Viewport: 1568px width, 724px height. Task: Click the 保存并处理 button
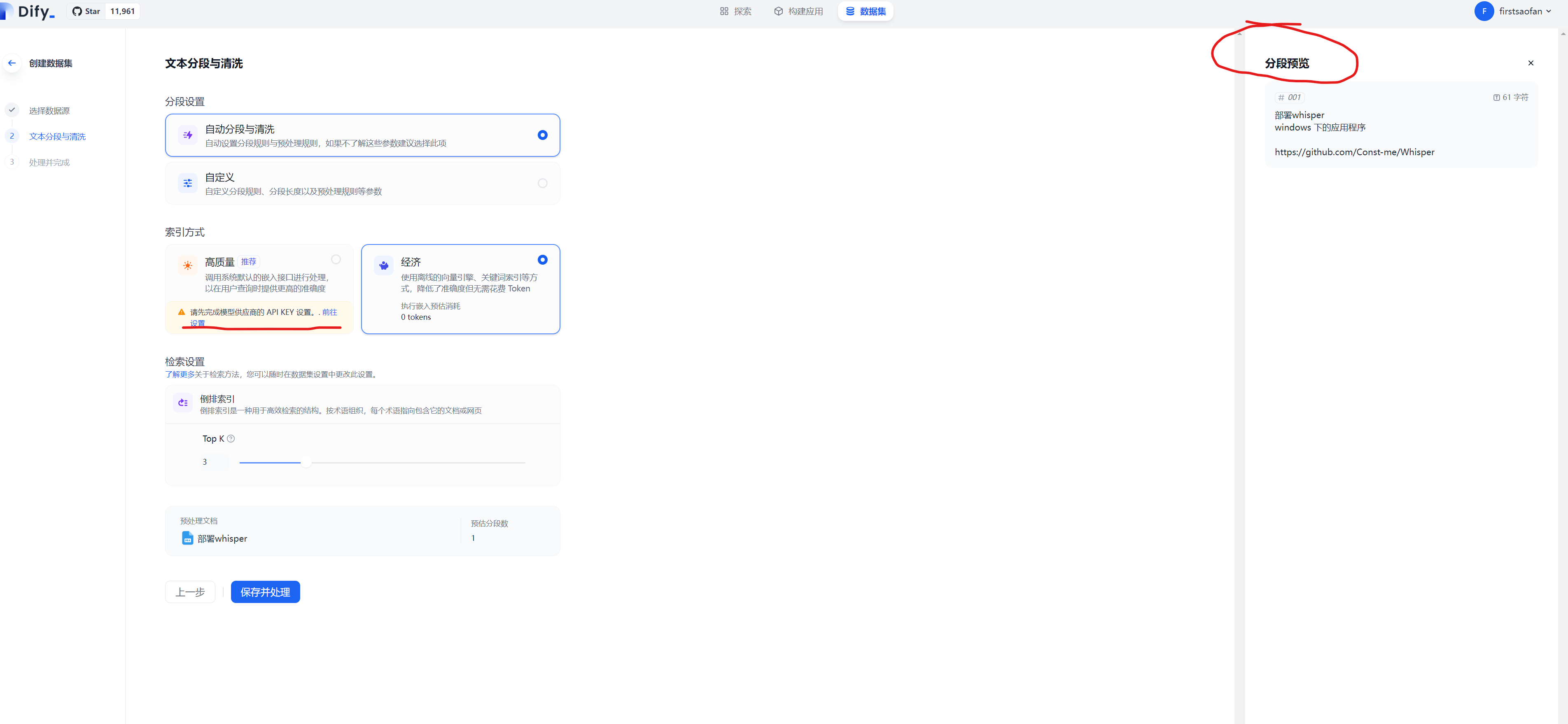[266, 592]
